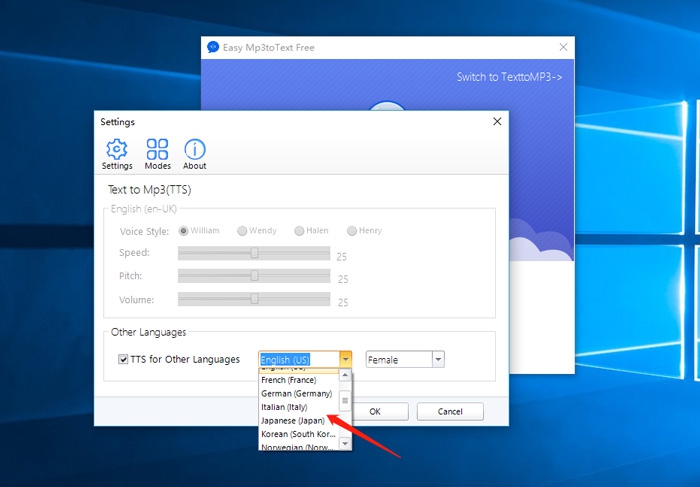
Task: Open the Female voice gender dropdown
Action: [x=438, y=359]
